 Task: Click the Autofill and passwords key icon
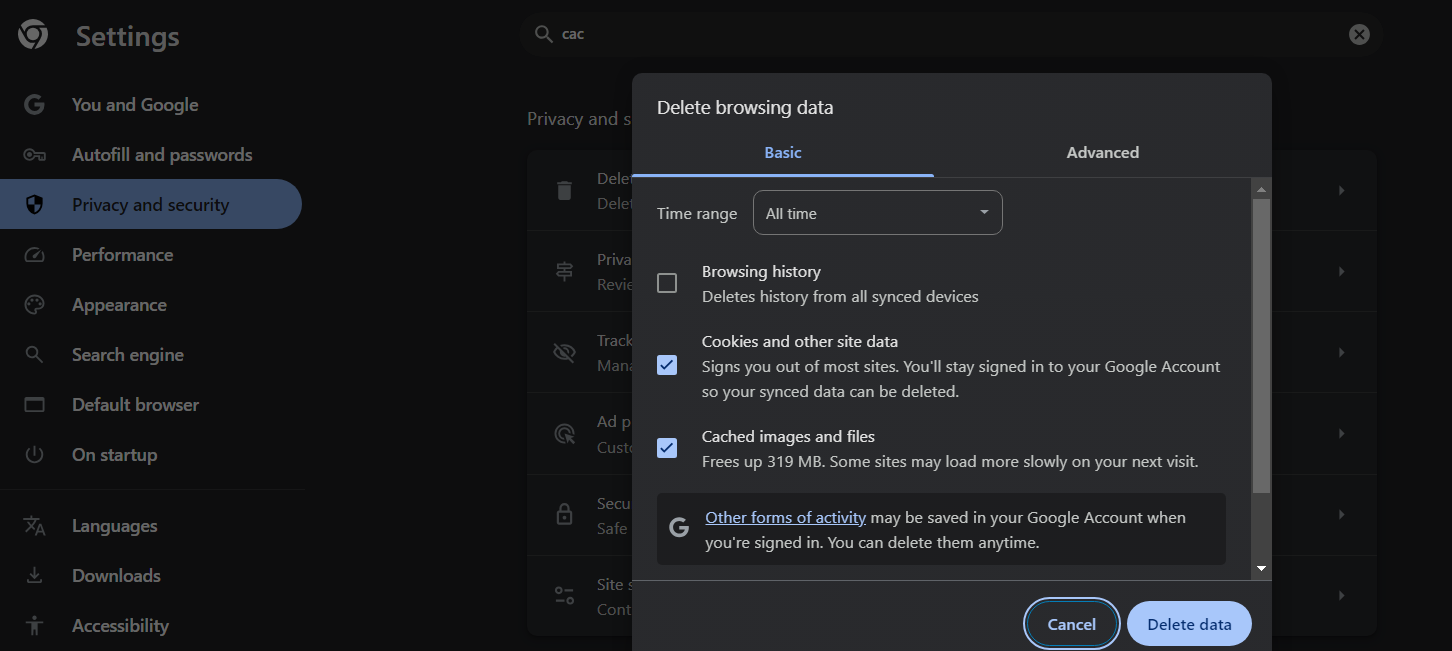pyautogui.click(x=34, y=155)
